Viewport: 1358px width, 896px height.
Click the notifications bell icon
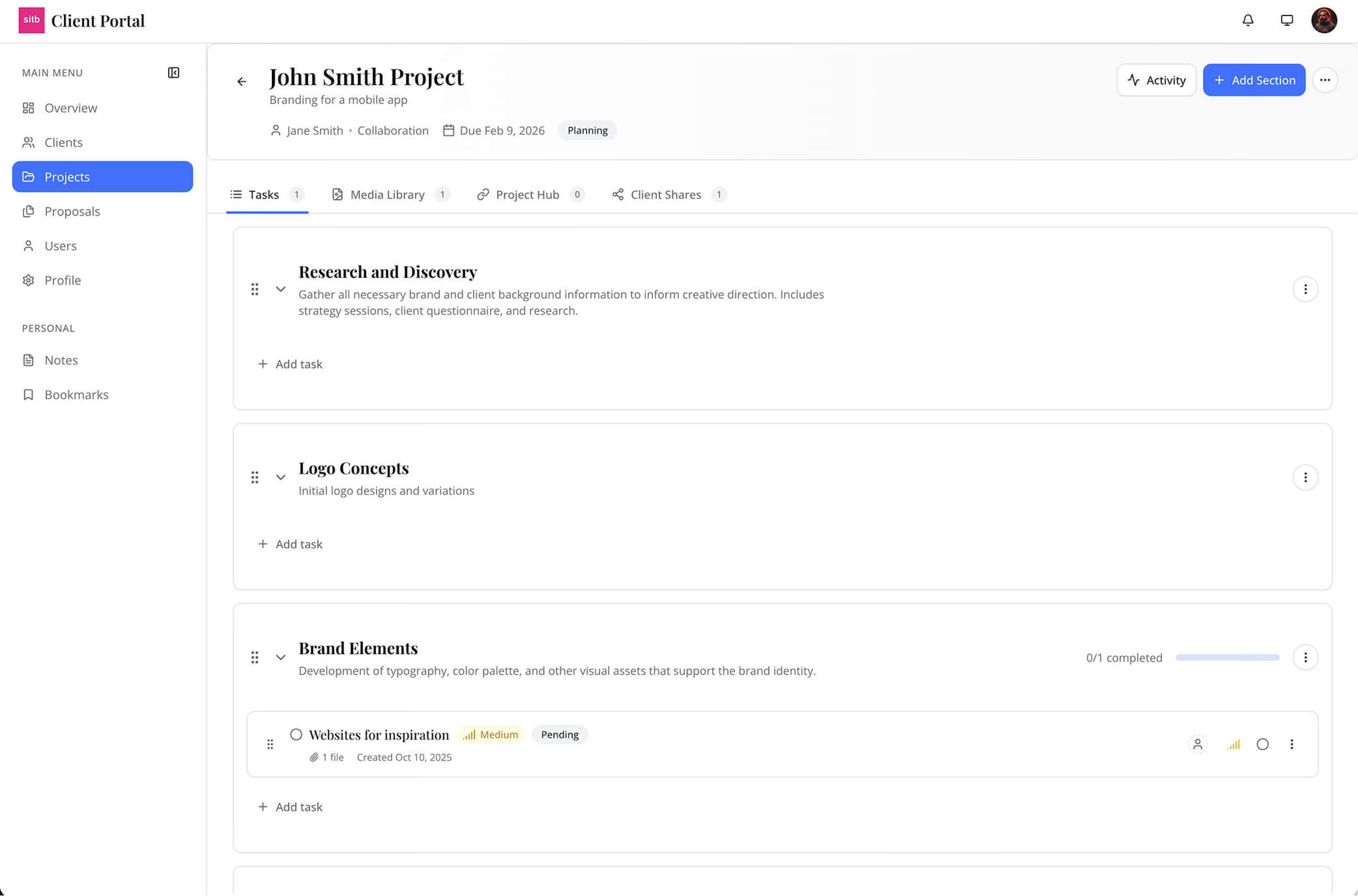tap(1248, 21)
